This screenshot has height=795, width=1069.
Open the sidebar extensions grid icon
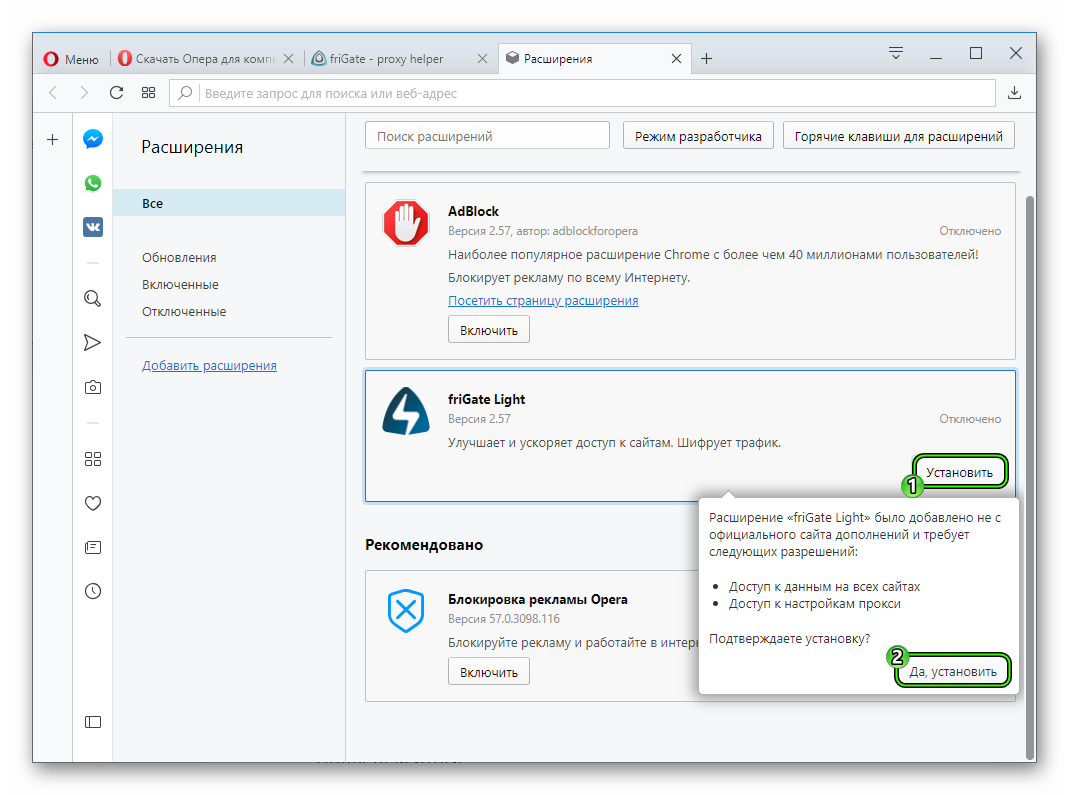pos(93,459)
